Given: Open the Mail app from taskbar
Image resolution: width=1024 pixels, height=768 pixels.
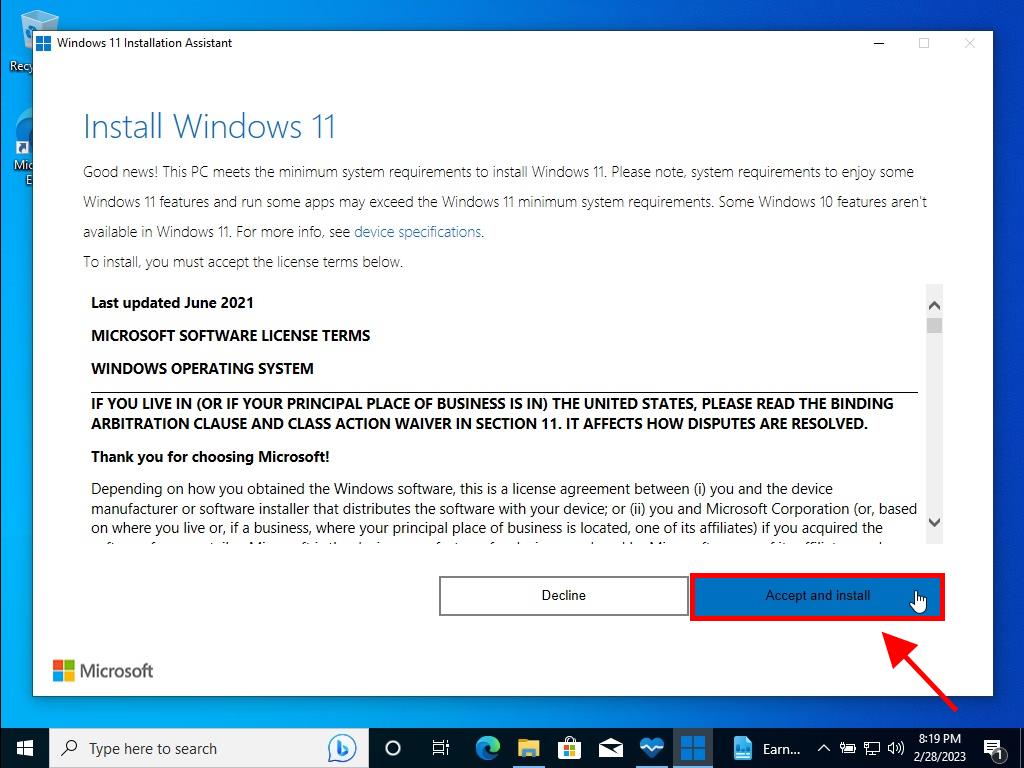Looking at the screenshot, I should (610, 748).
